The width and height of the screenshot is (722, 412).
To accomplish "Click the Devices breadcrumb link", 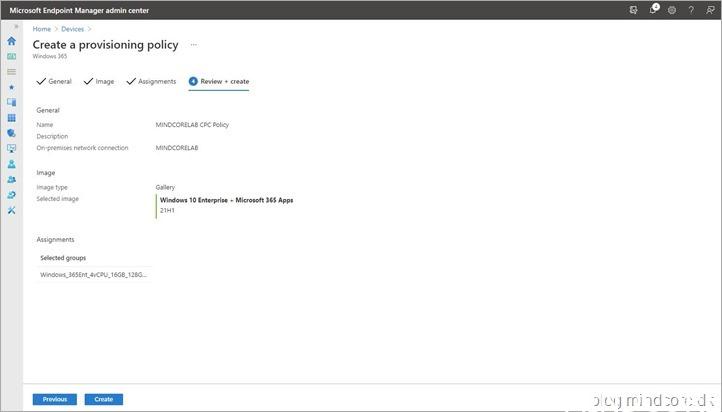I will coord(73,29).
